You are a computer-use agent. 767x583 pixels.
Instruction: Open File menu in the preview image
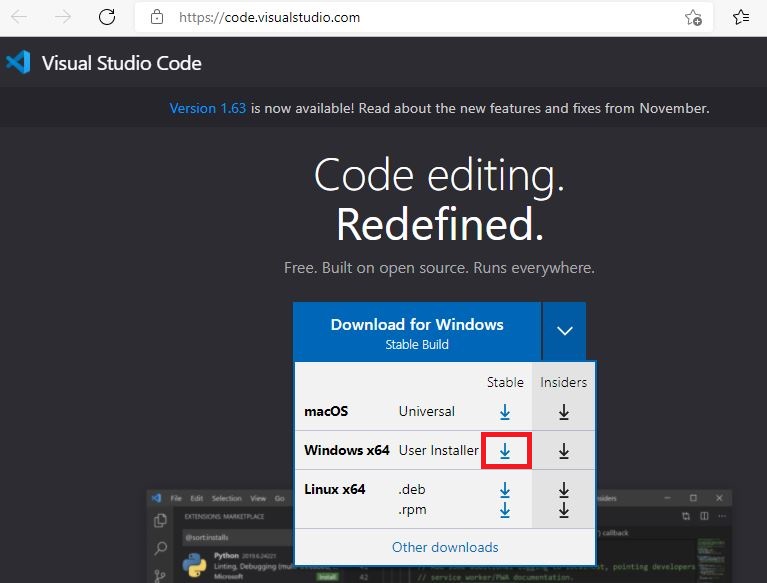(176, 498)
